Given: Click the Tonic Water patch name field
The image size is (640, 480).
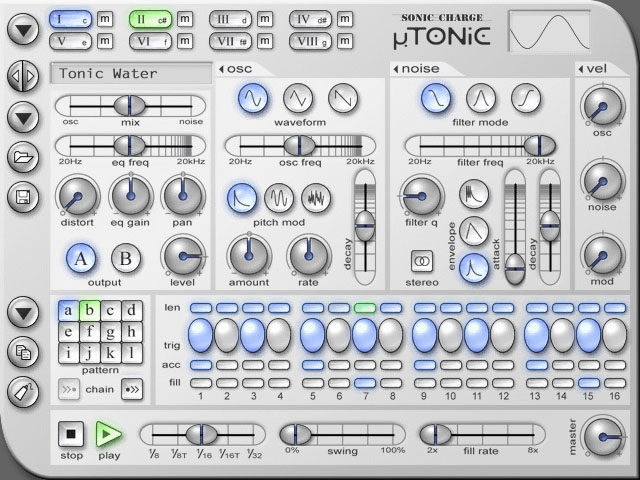Looking at the screenshot, I should pyautogui.click(x=131, y=73).
